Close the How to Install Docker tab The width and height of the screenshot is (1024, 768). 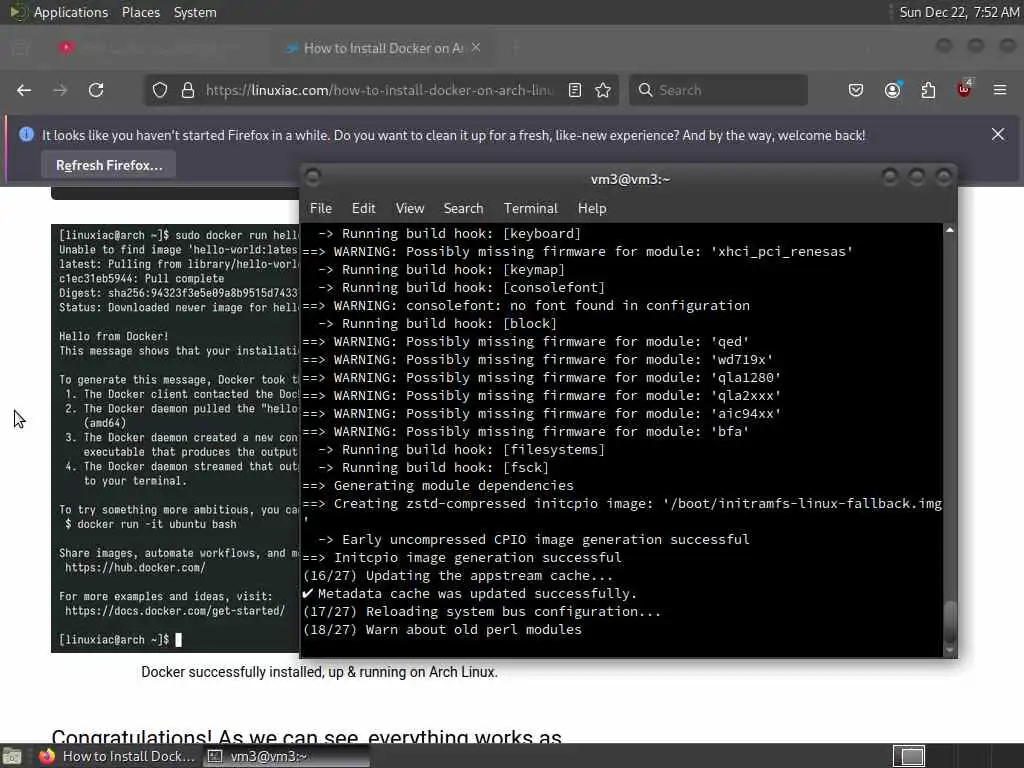pyautogui.click(x=476, y=48)
